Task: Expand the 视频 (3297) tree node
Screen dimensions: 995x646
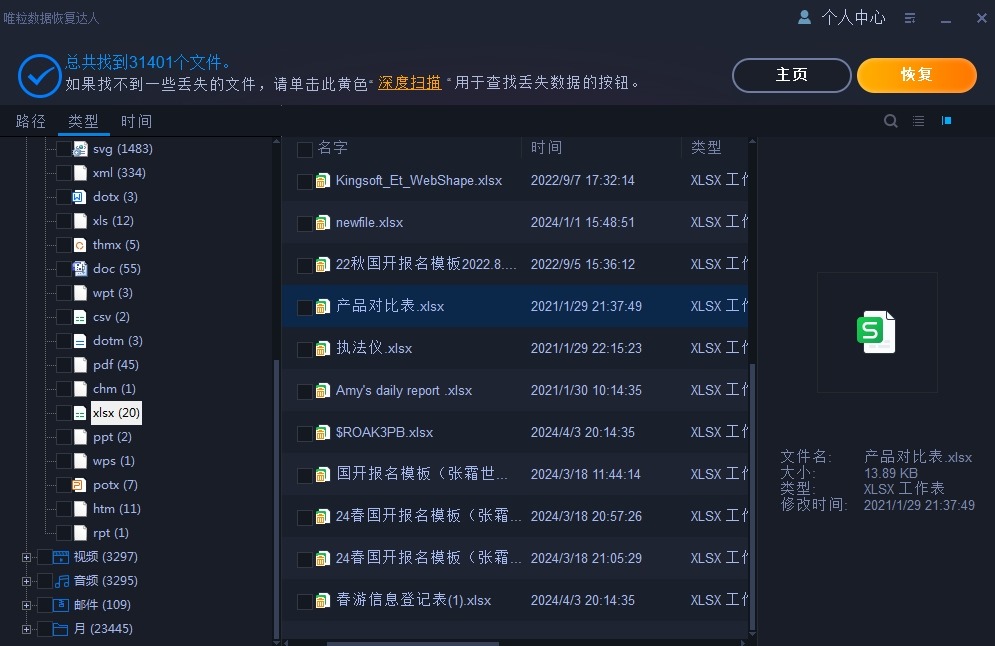Action: coord(27,557)
